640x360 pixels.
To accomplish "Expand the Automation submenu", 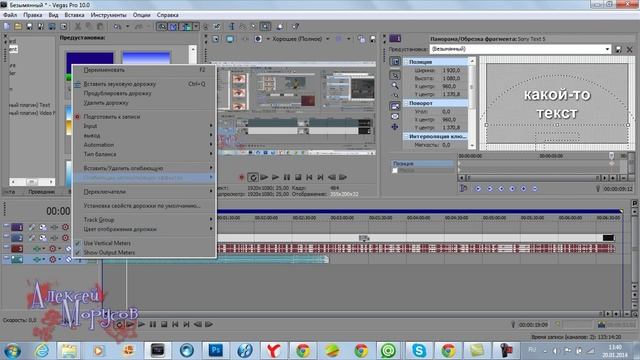I will coord(144,145).
